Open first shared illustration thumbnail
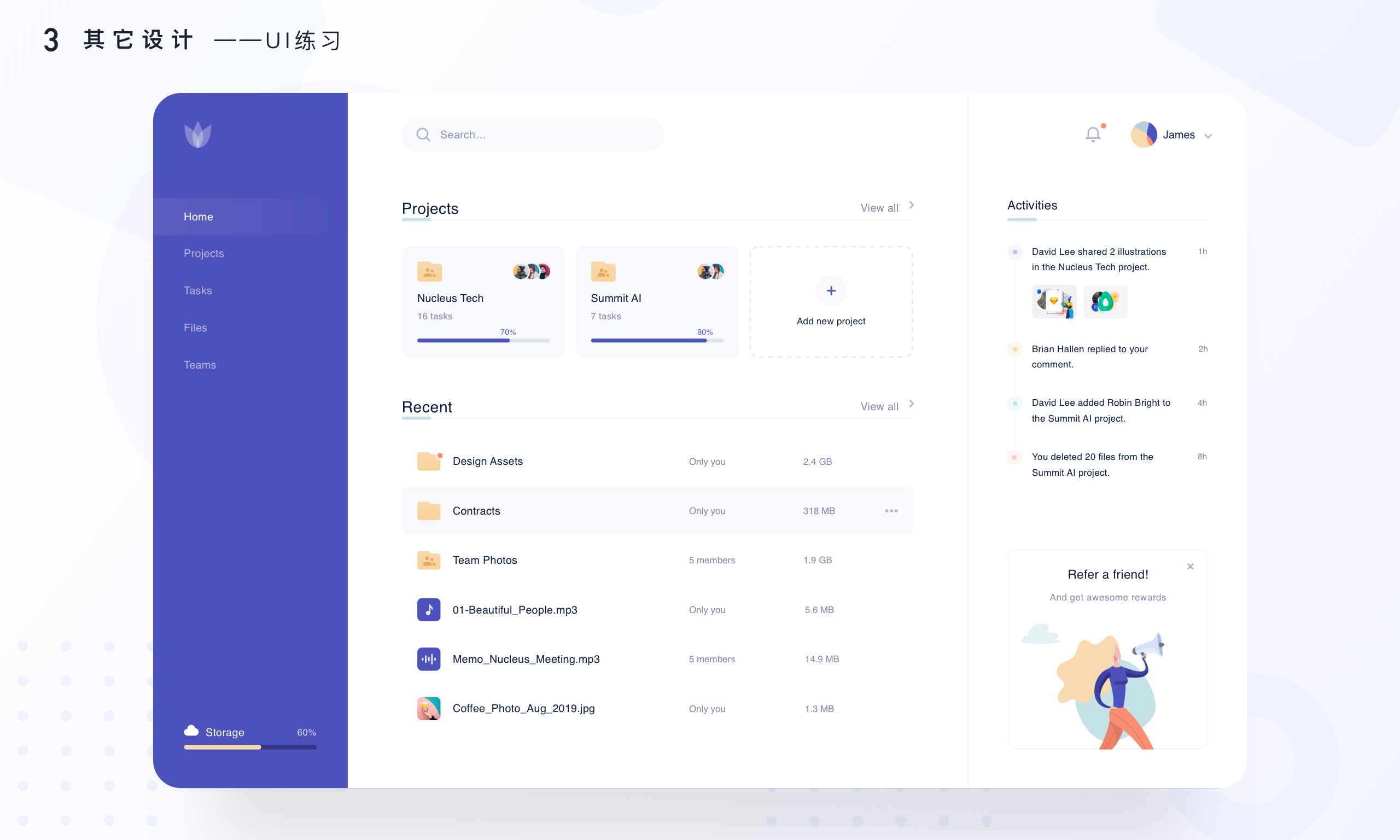The image size is (1400, 840). click(x=1054, y=302)
